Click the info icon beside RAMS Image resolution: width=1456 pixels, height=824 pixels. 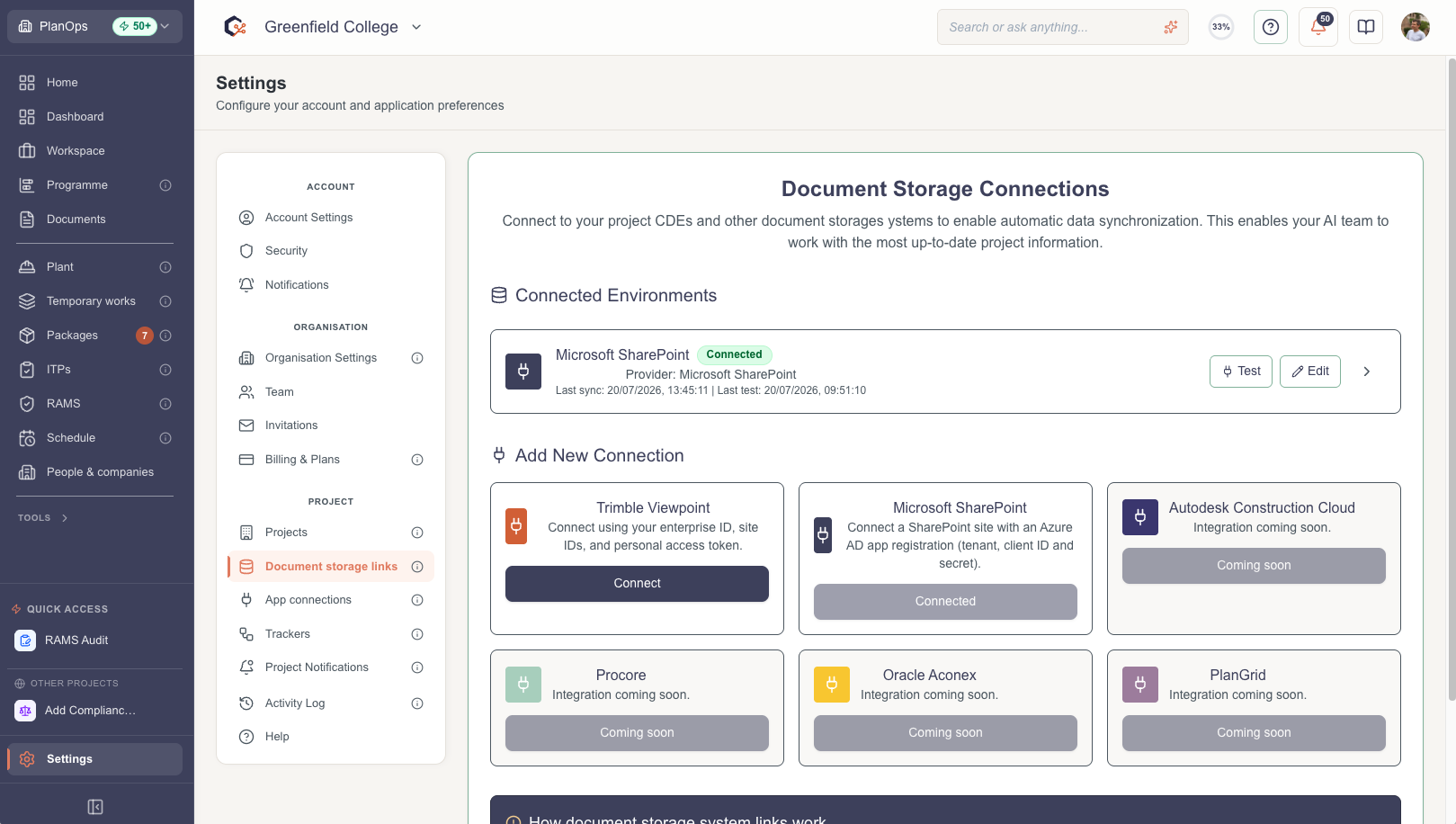[165, 404]
